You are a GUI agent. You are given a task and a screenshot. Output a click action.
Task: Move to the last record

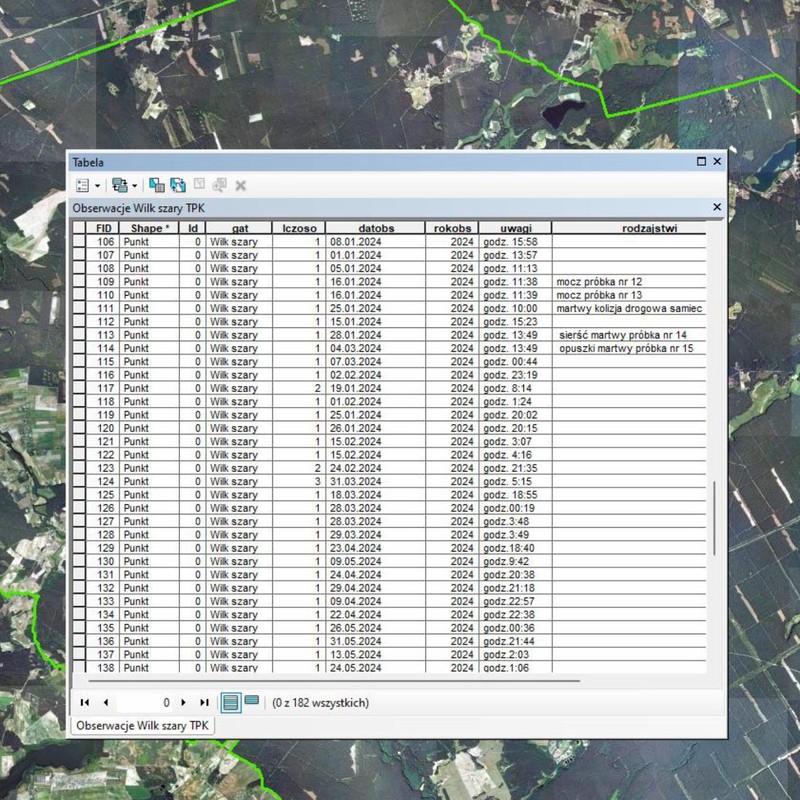[x=204, y=703]
